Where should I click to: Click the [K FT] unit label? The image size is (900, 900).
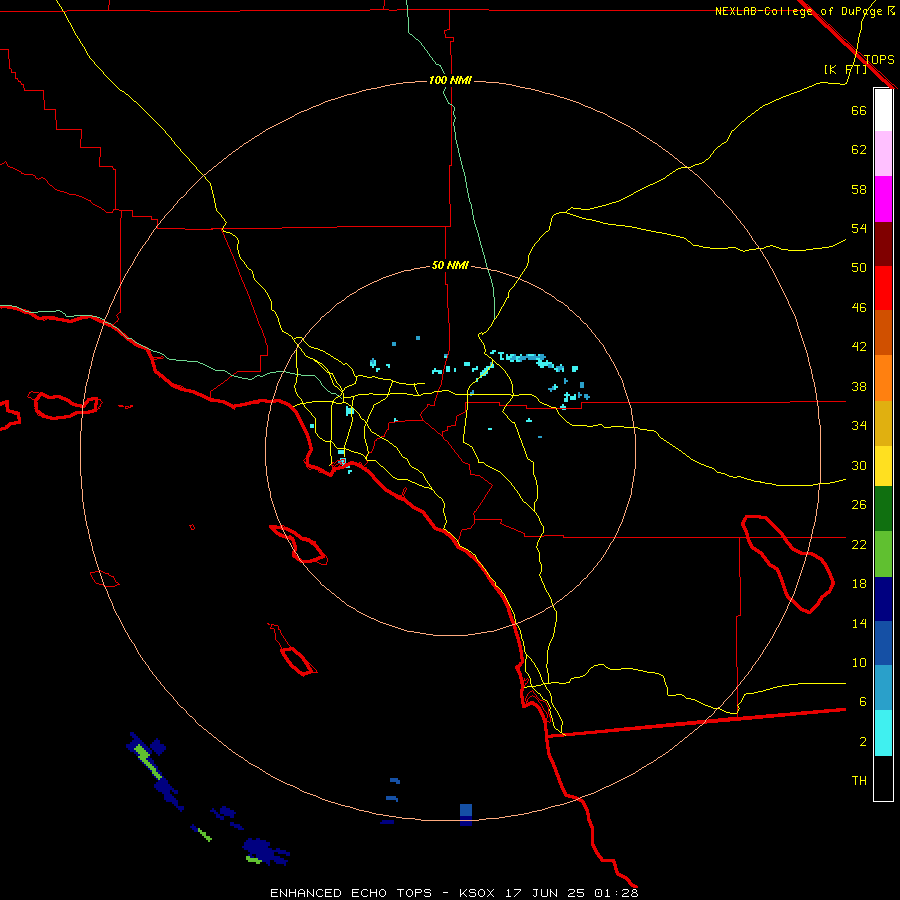pyautogui.click(x=845, y=69)
